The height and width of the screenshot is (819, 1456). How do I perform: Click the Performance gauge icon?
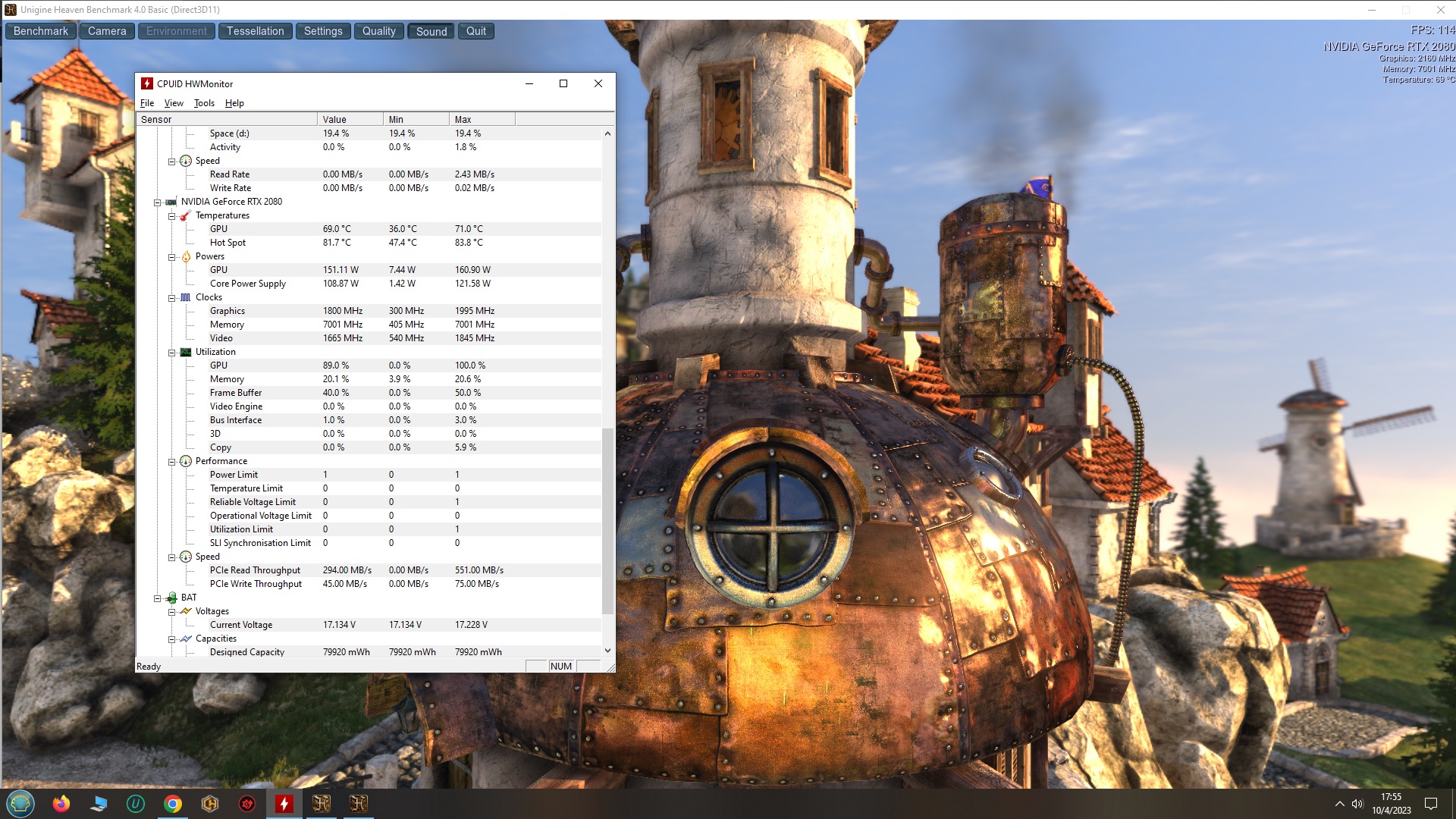[186, 461]
